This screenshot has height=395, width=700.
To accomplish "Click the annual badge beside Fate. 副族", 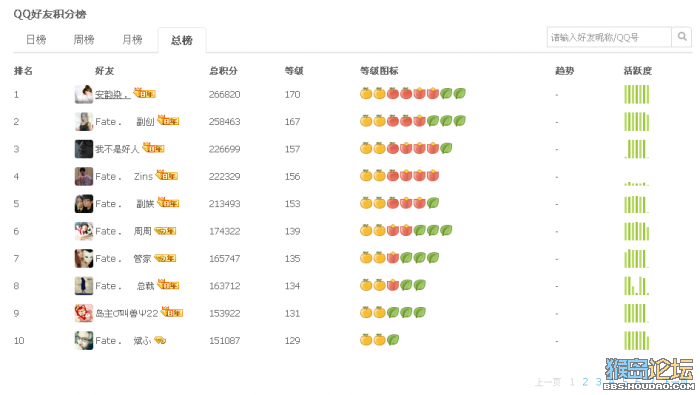I will pyautogui.click(x=168, y=202).
